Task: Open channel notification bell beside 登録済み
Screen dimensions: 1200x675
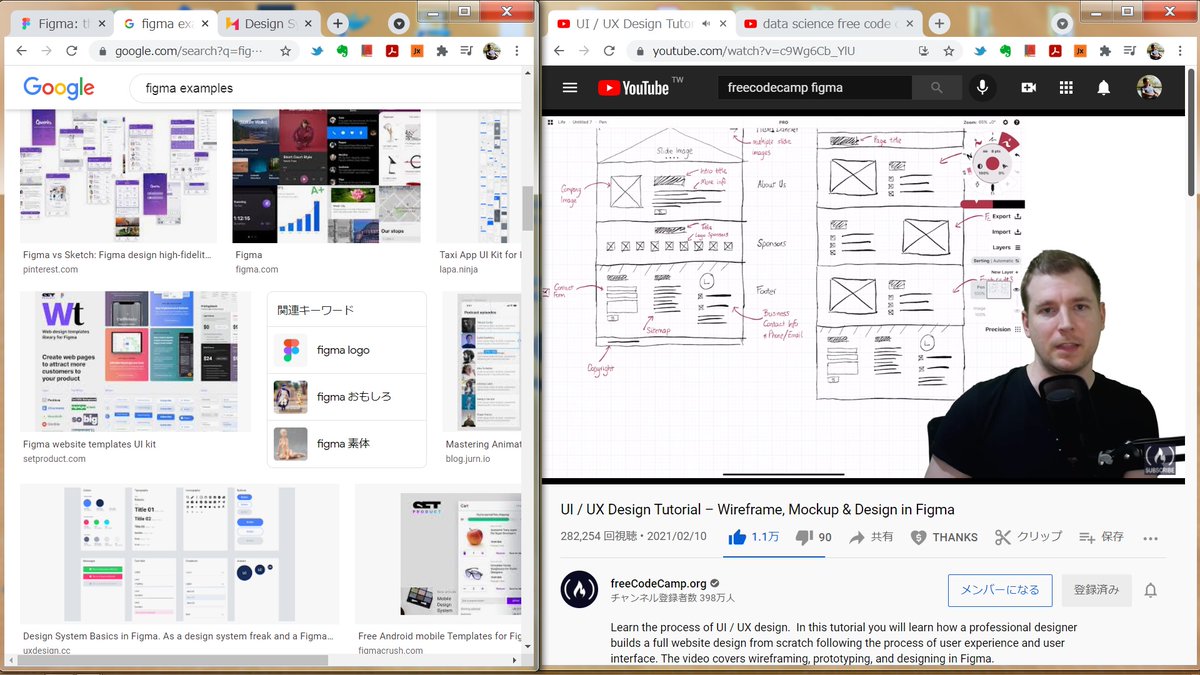Action: pyautogui.click(x=1150, y=590)
